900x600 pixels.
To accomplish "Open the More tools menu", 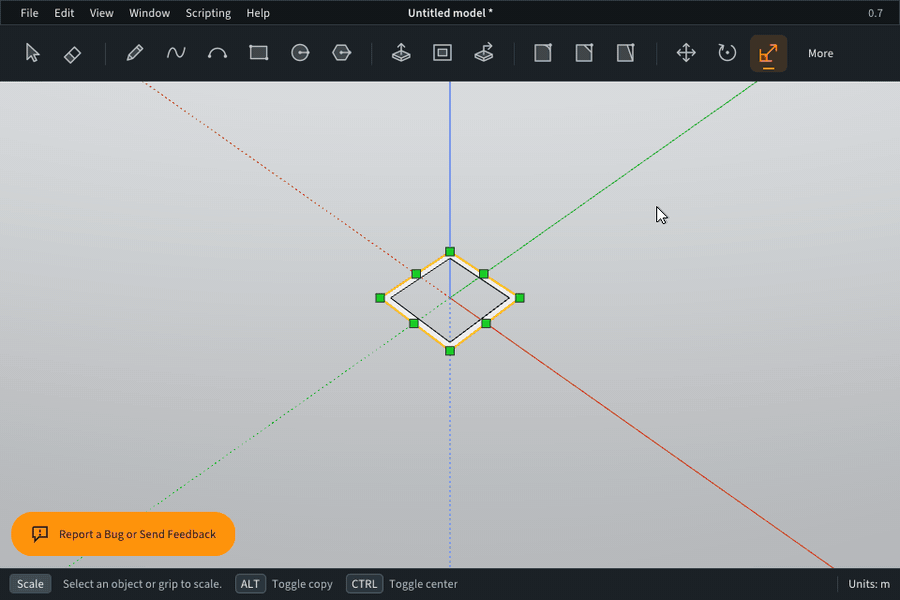I will 820,53.
